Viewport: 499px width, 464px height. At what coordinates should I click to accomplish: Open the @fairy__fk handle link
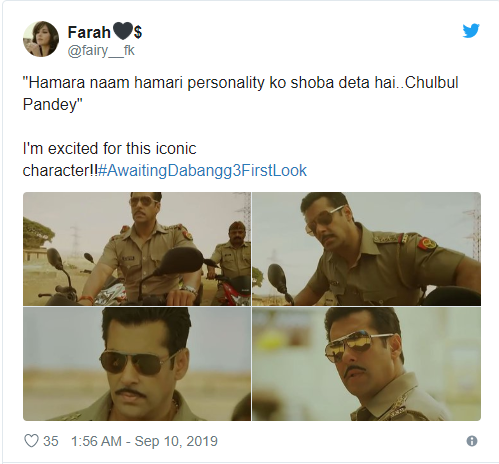[x=101, y=51]
